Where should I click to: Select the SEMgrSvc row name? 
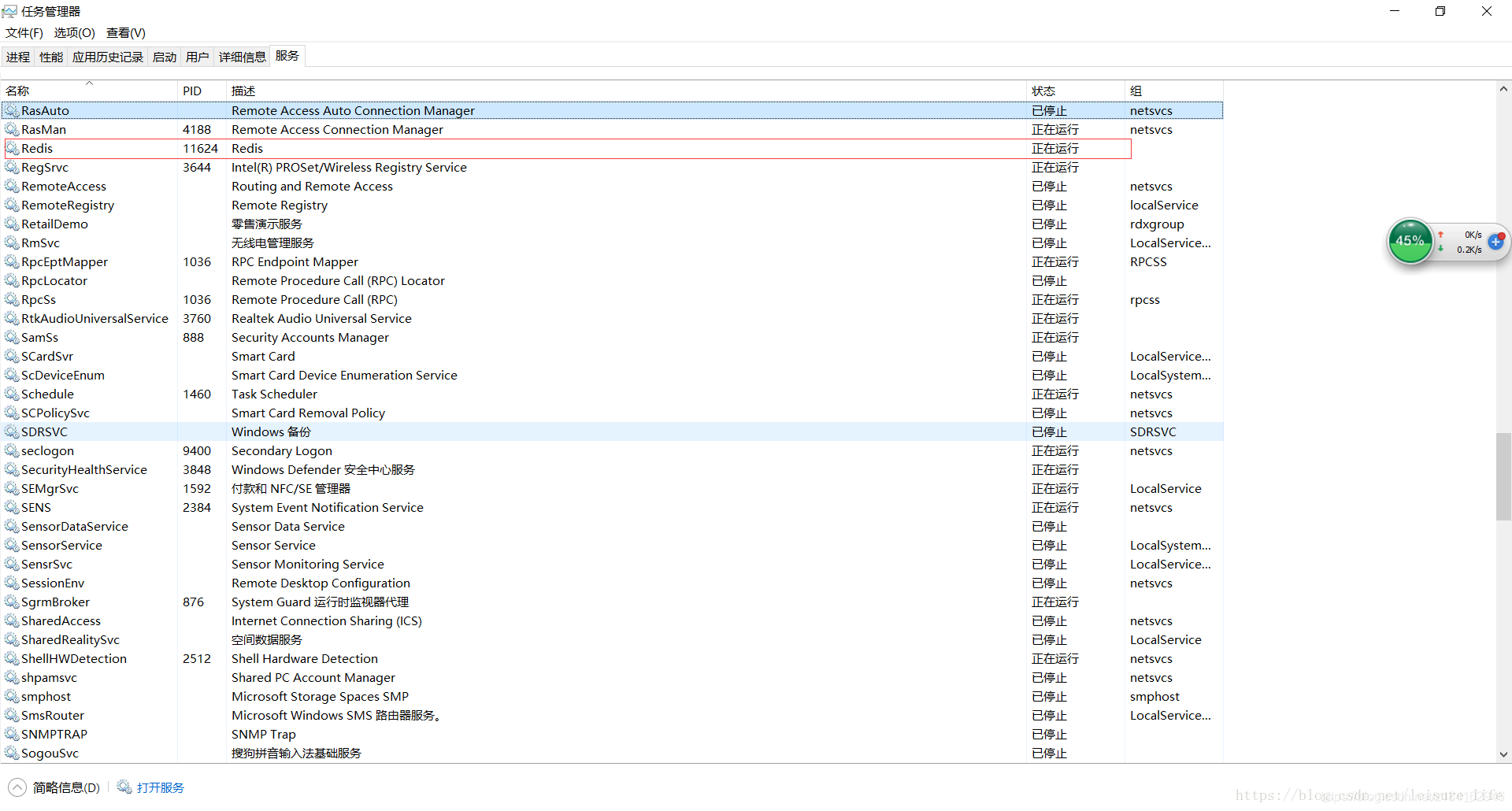pyautogui.click(x=50, y=489)
